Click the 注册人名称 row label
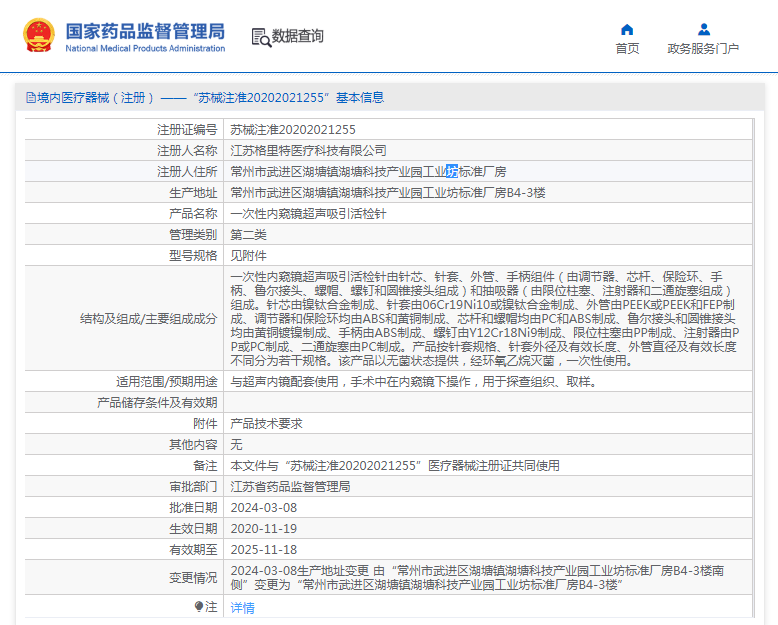This screenshot has height=625, width=778. (187, 151)
